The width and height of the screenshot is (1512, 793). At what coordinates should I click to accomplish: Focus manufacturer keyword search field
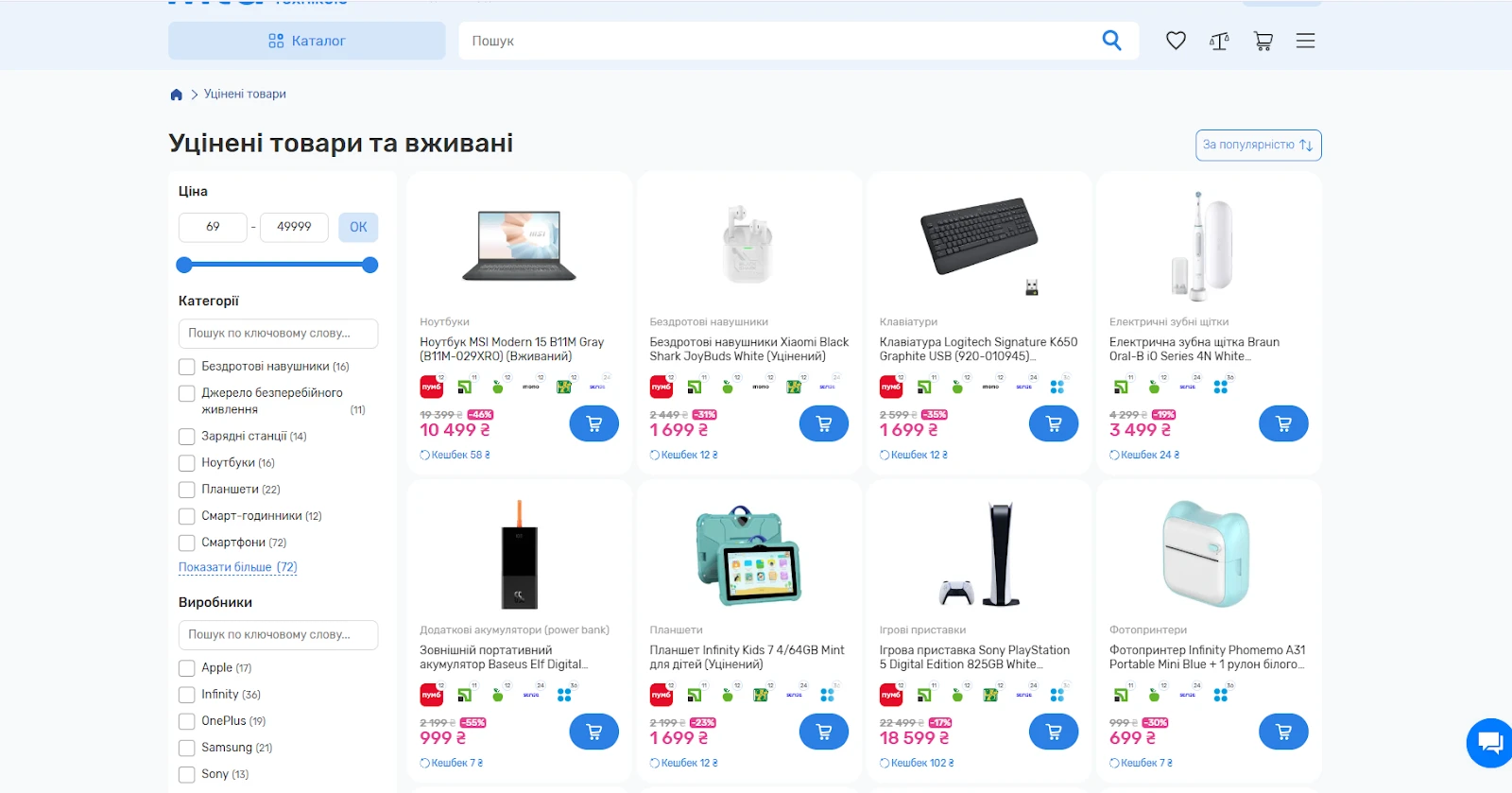(278, 634)
